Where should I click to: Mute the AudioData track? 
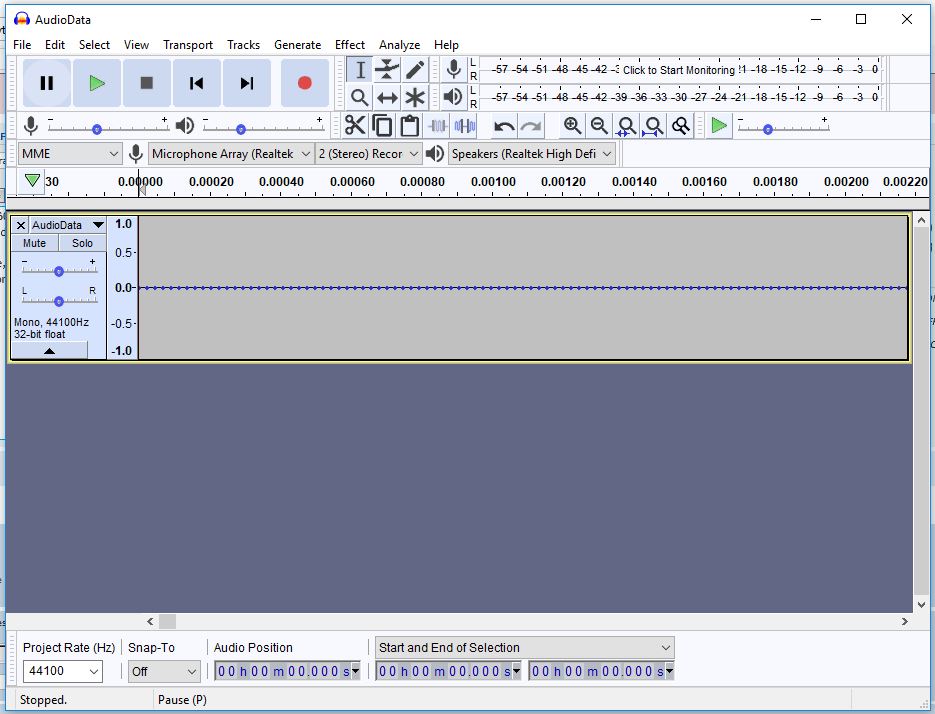[x=35, y=243]
